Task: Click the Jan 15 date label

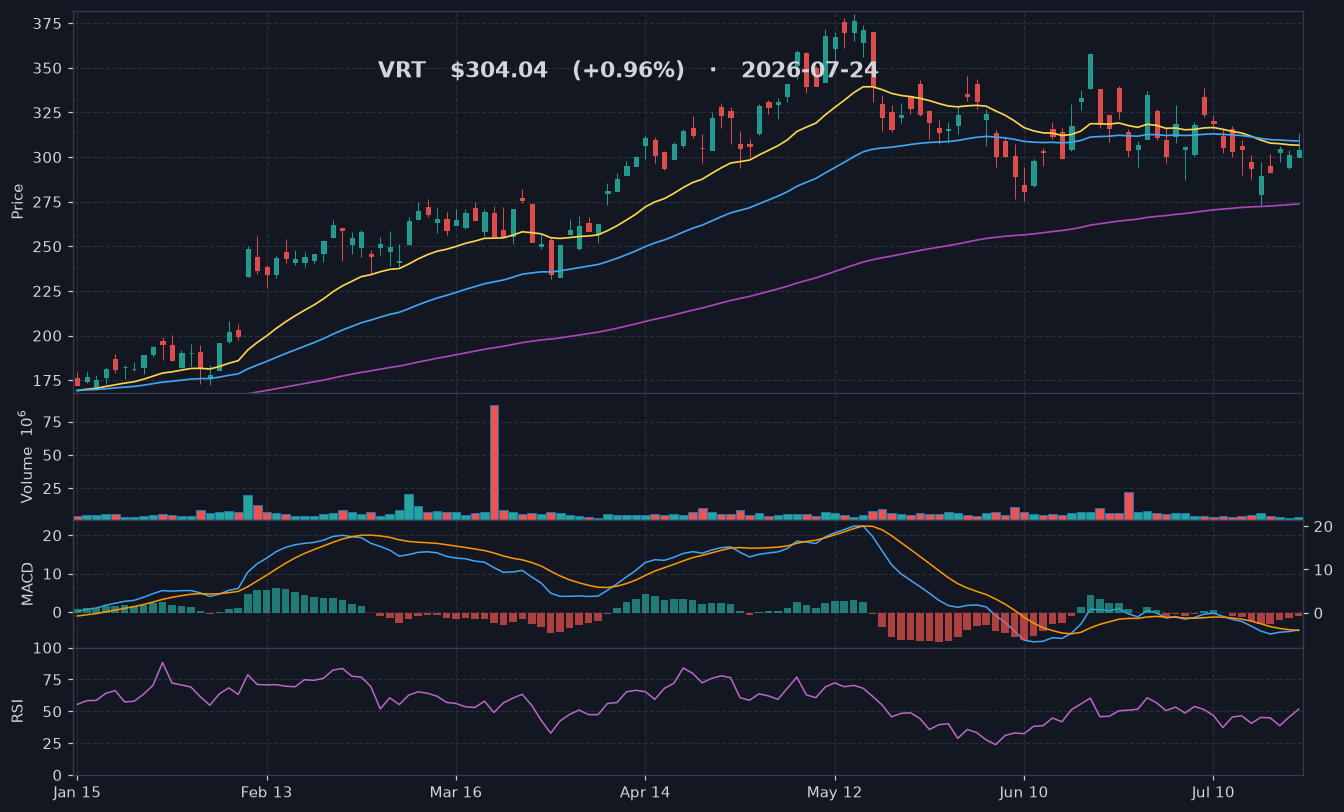Action: pos(77,792)
